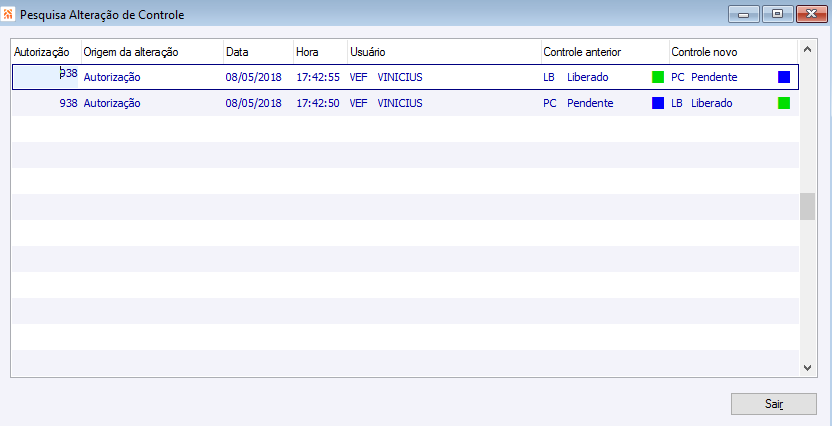Click the scrollbar up arrow
832x426 pixels.
pos(807,49)
